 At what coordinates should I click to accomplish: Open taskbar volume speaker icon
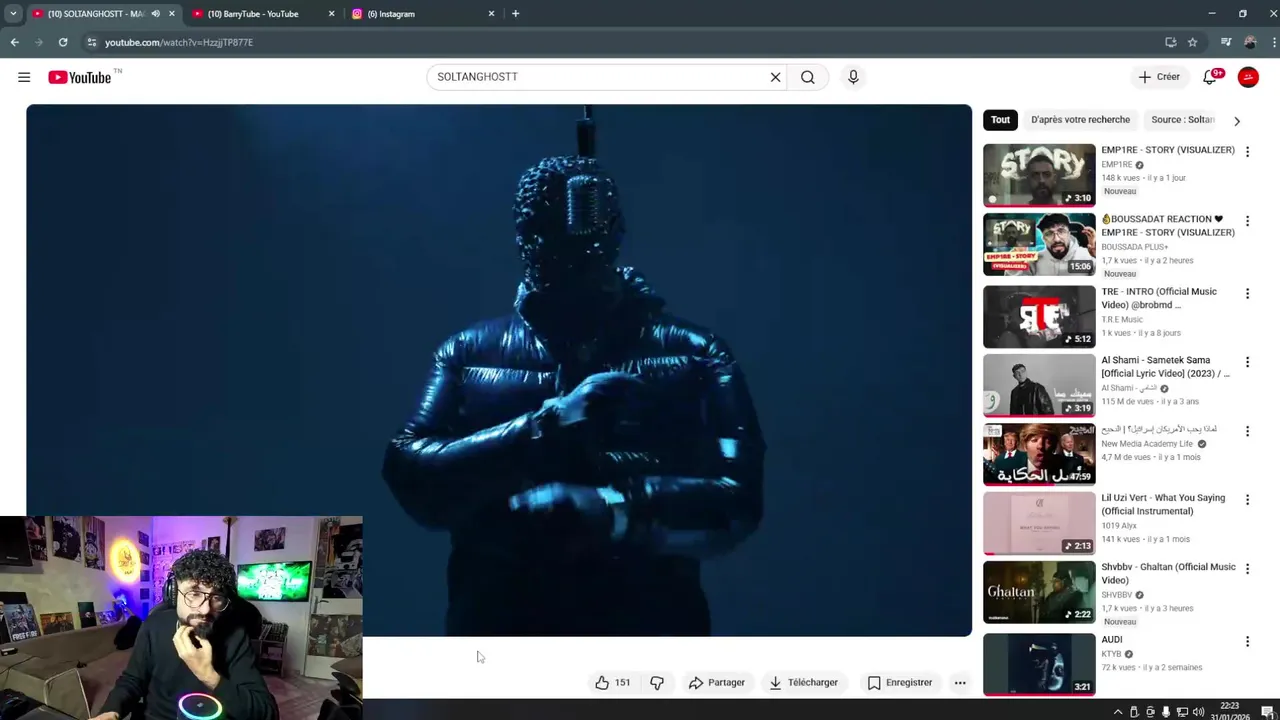pos(1197,712)
